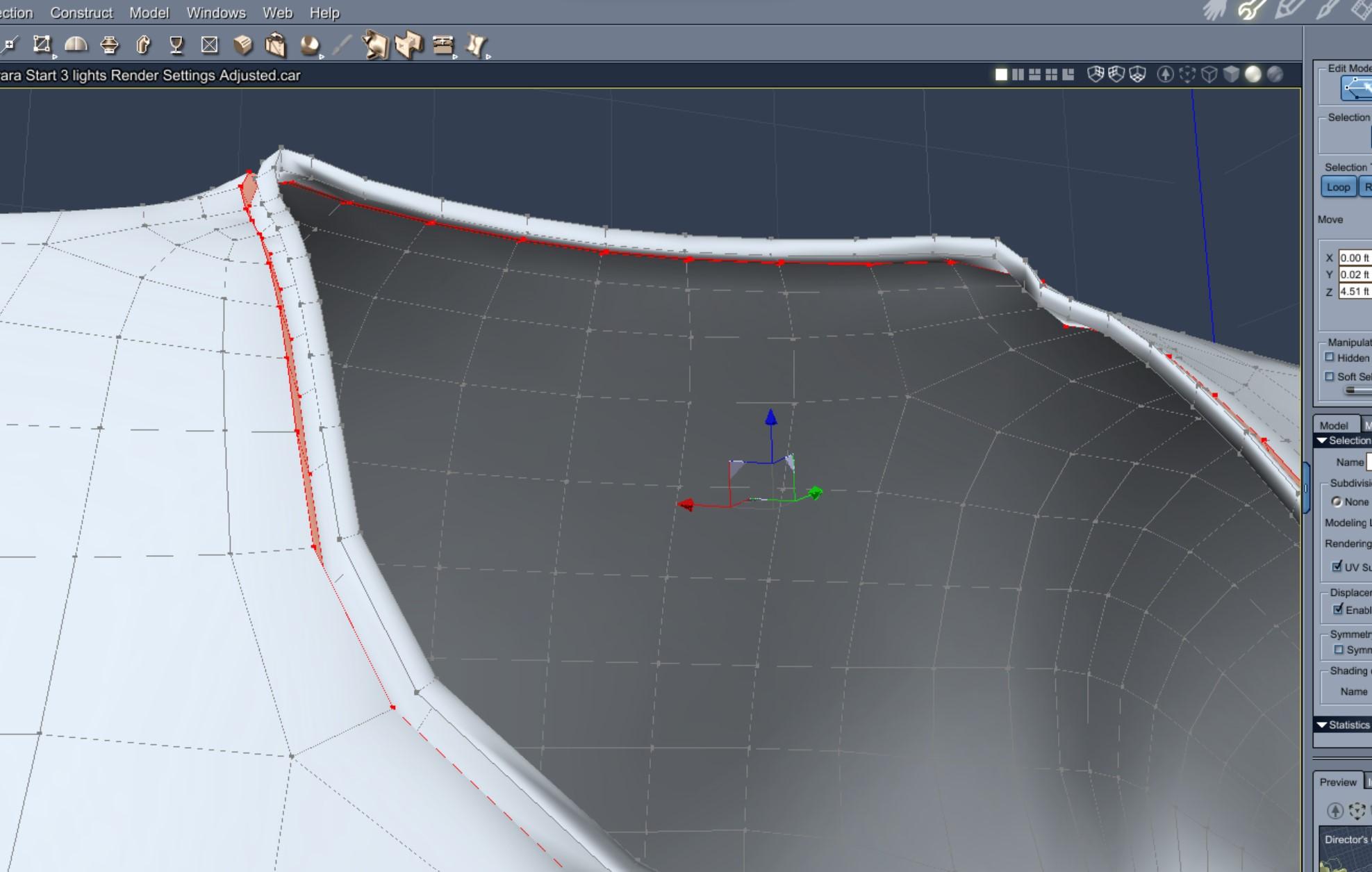Viewport: 1372px width, 872px height.
Task: Click the Loop selection button
Action: tap(1337, 187)
